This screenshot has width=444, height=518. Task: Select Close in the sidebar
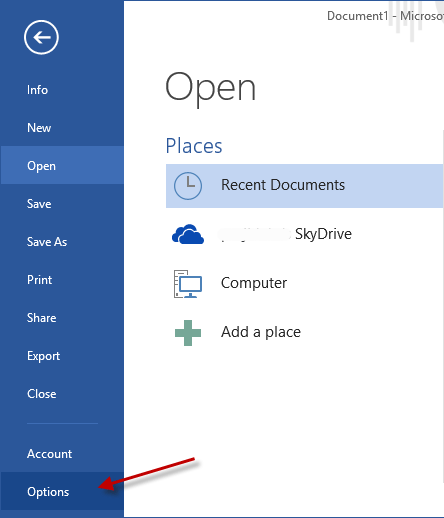point(62,394)
